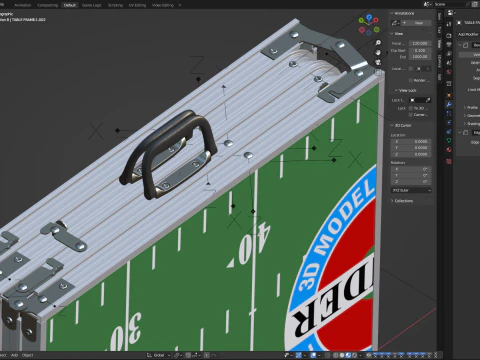This screenshot has height=360, width=480.
Task: Click the Scene name selector field
Action: click(450, 4)
